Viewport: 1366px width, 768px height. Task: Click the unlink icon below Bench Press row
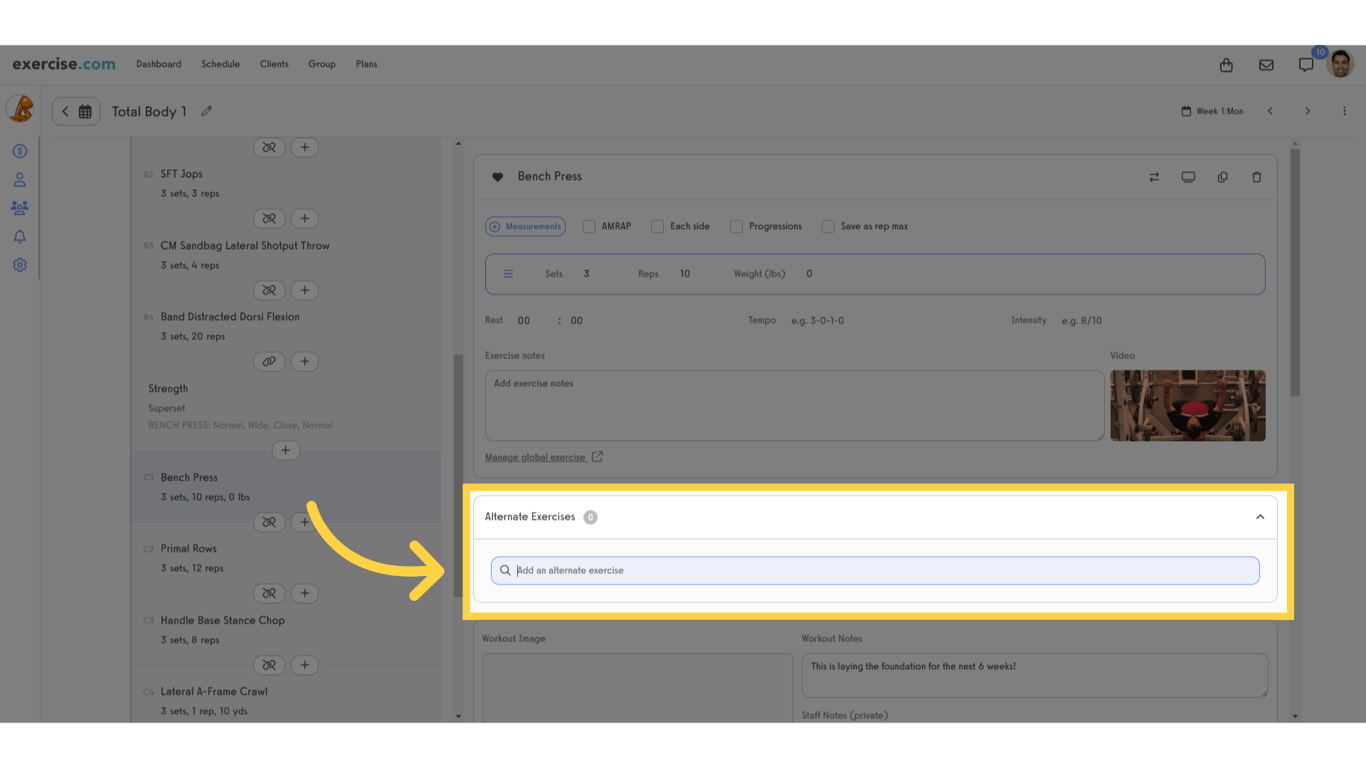[269, 522]
